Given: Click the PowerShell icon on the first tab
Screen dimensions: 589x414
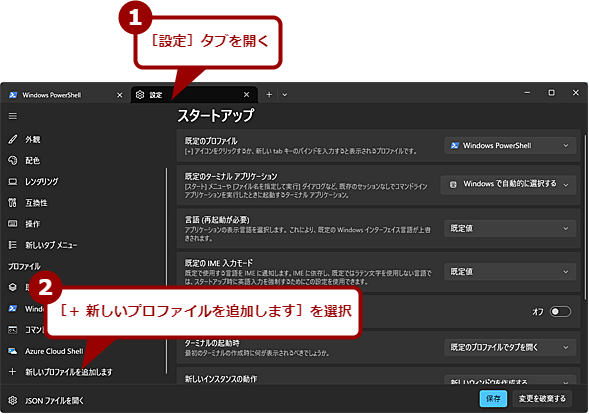Looking at the screenshot, I should (x=13, y=95).
